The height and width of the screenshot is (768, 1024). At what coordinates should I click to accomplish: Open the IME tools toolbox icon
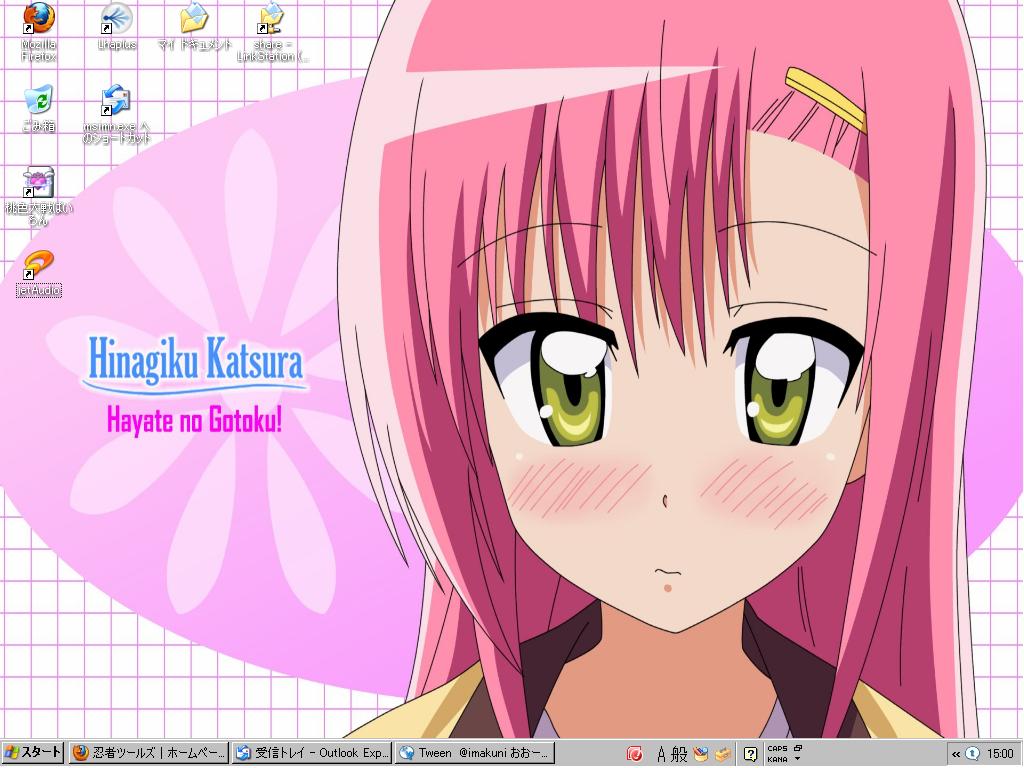coord(722,754)
